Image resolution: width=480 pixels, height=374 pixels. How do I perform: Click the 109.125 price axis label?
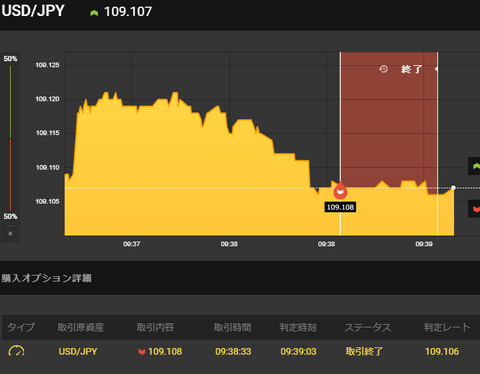click(47, 65)
